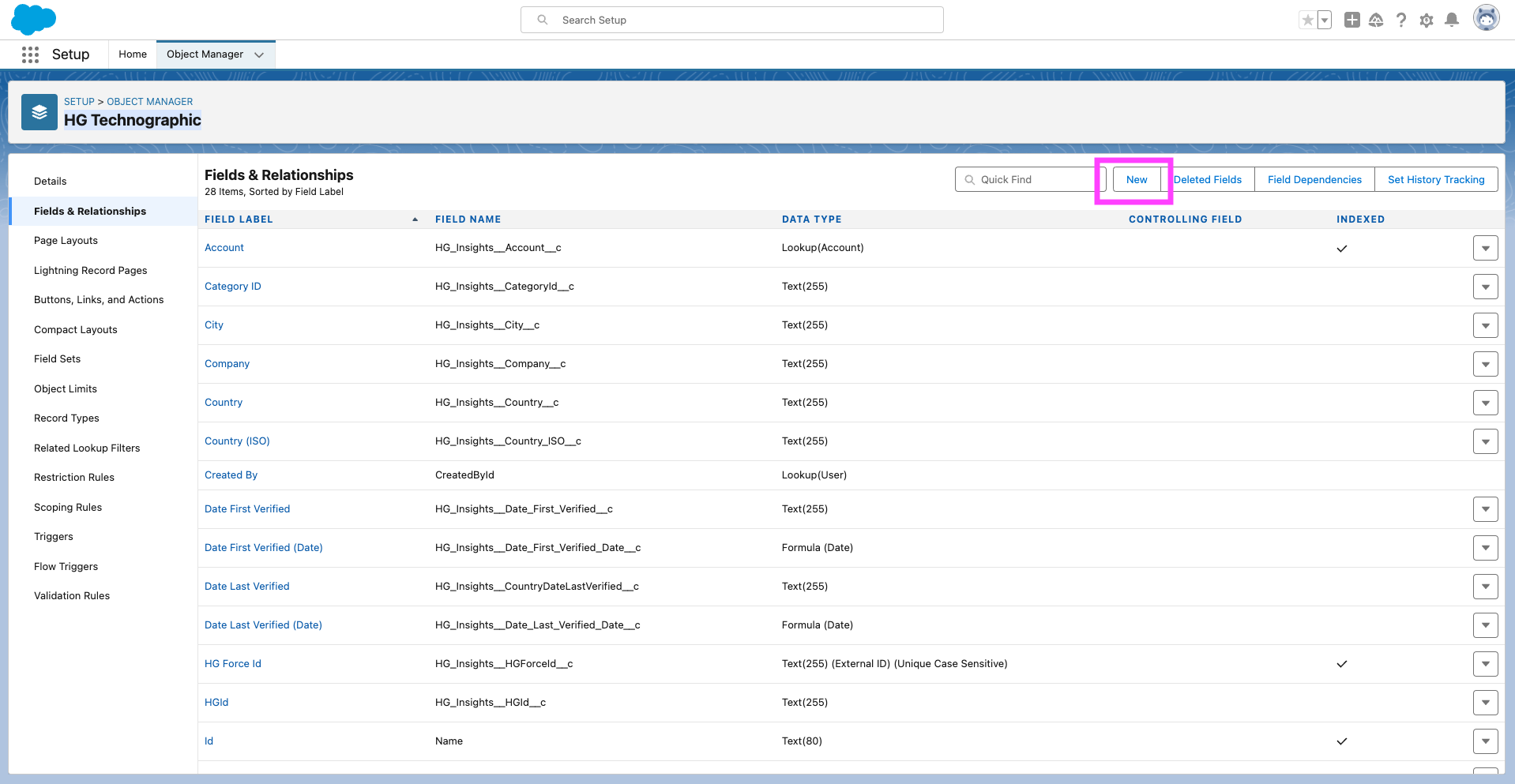Switch to the Home tab
The height and width of the screenshot is (784, 1515).
[x=133, y=54]
